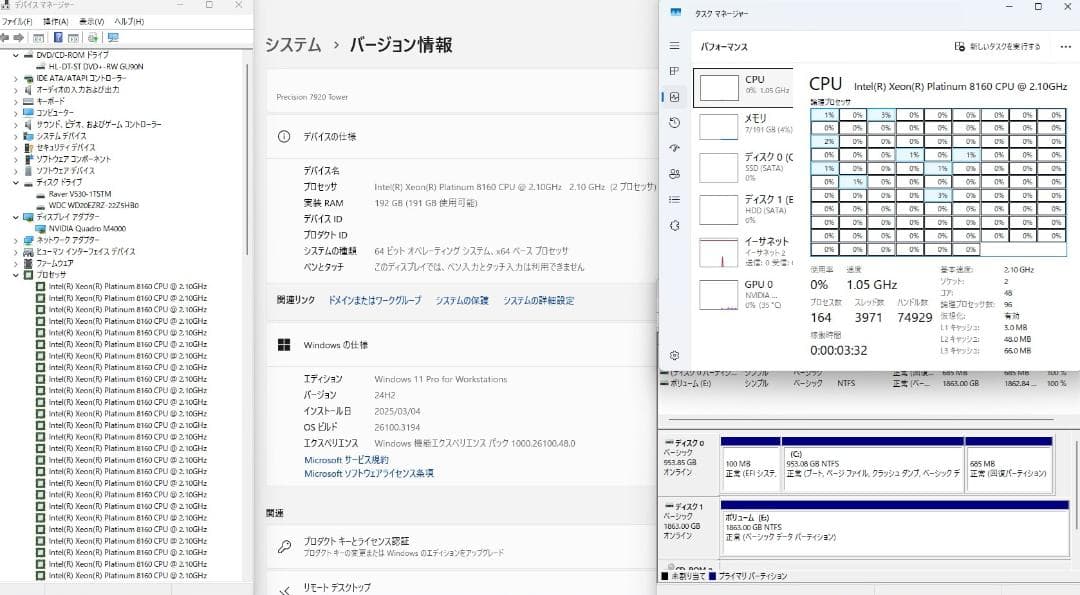The width and height of the screenshot is (1080, 595).
Task: Click the Help icon in Device Manager toolbar
Action: pyautogui.click(x=59, y=37)
